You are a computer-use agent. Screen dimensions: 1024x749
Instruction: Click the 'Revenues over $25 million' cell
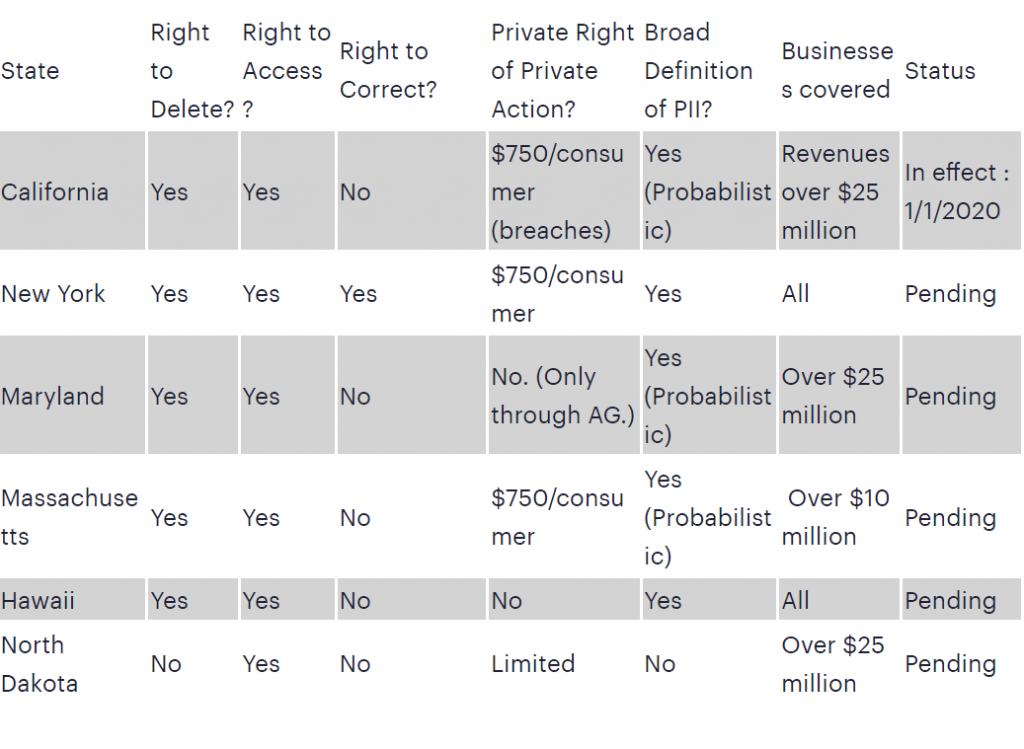[835, 192]
